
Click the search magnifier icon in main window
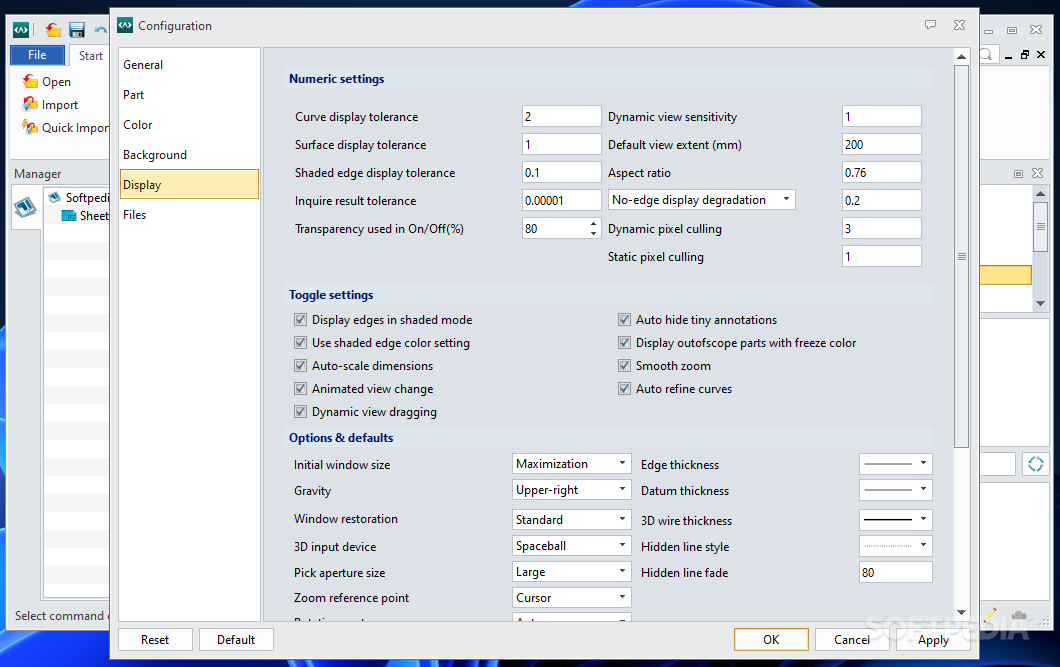(x=986, y=55)
